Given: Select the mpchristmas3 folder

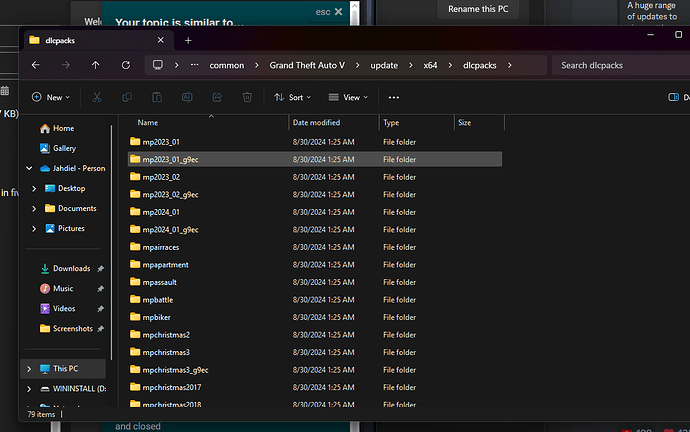Looking at the screenshot, I should pyautogui.click(x=315, y=352).
